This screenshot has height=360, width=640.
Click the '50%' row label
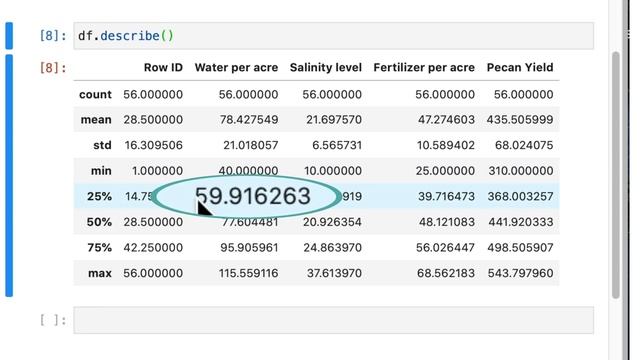pyautogui.click(x=99, y=222)
